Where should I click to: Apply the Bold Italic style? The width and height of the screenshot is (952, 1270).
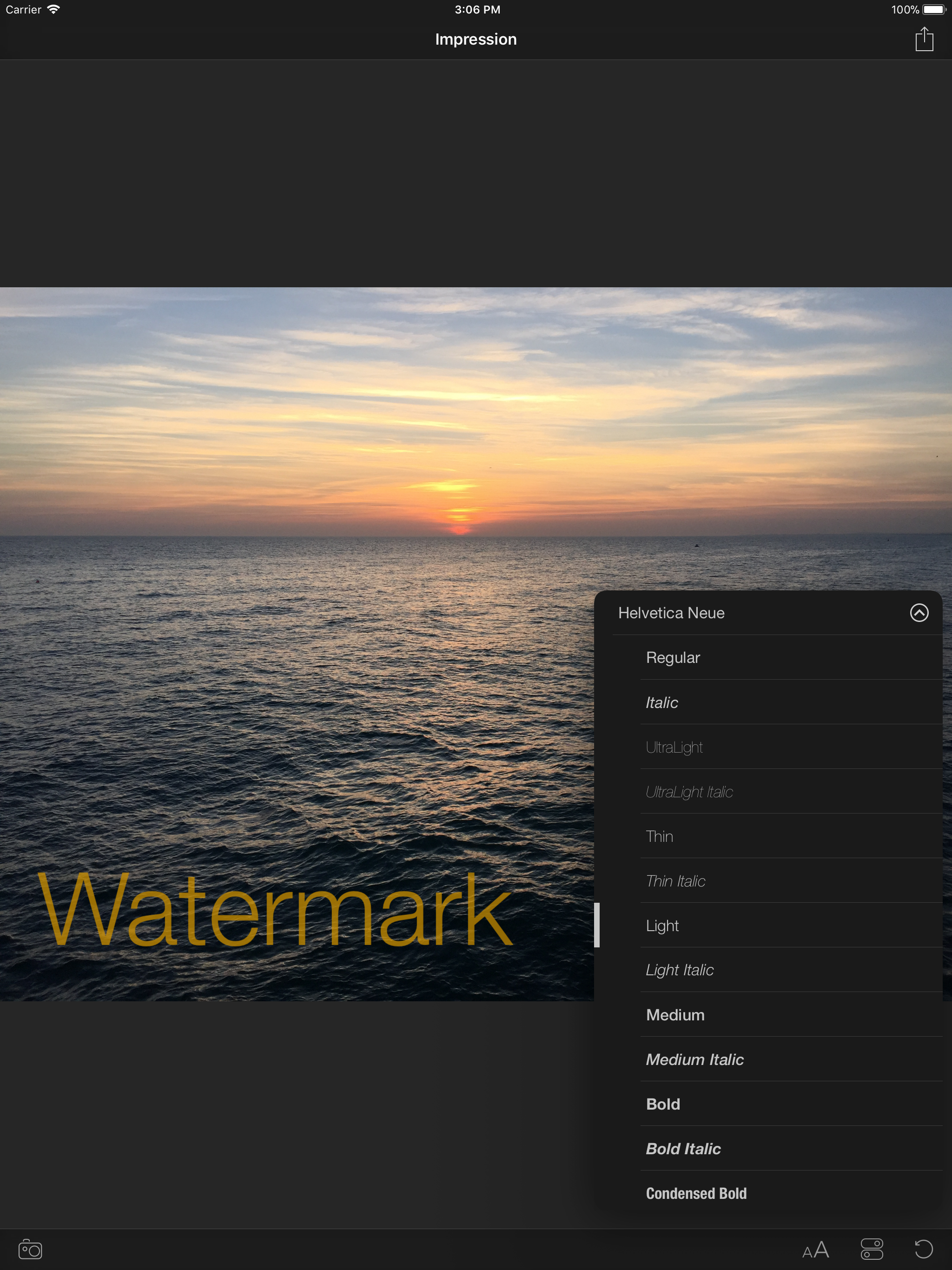[683, 1148]
